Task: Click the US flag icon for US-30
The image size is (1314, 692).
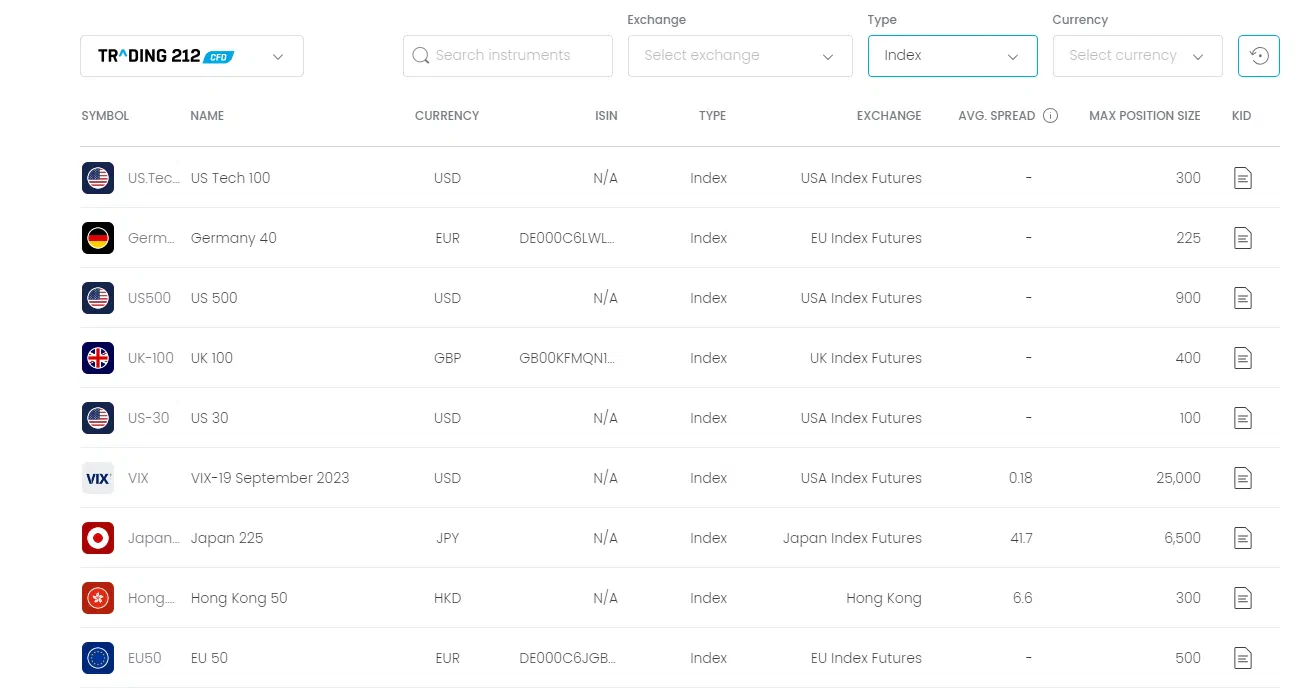Action: (x=98, y=418)
